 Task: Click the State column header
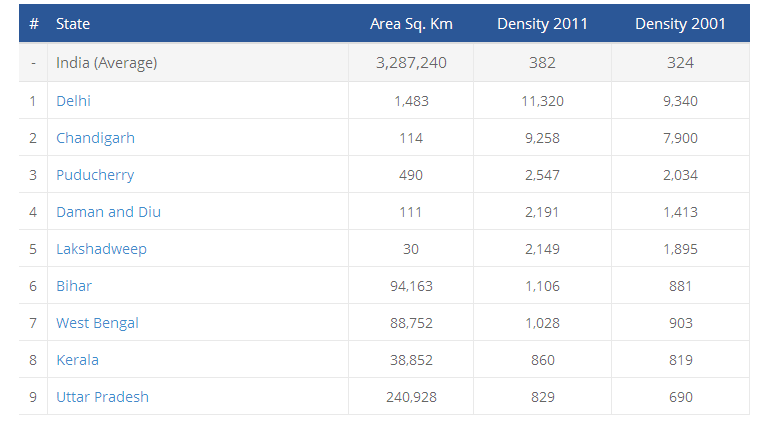click(x=73, y=24)
